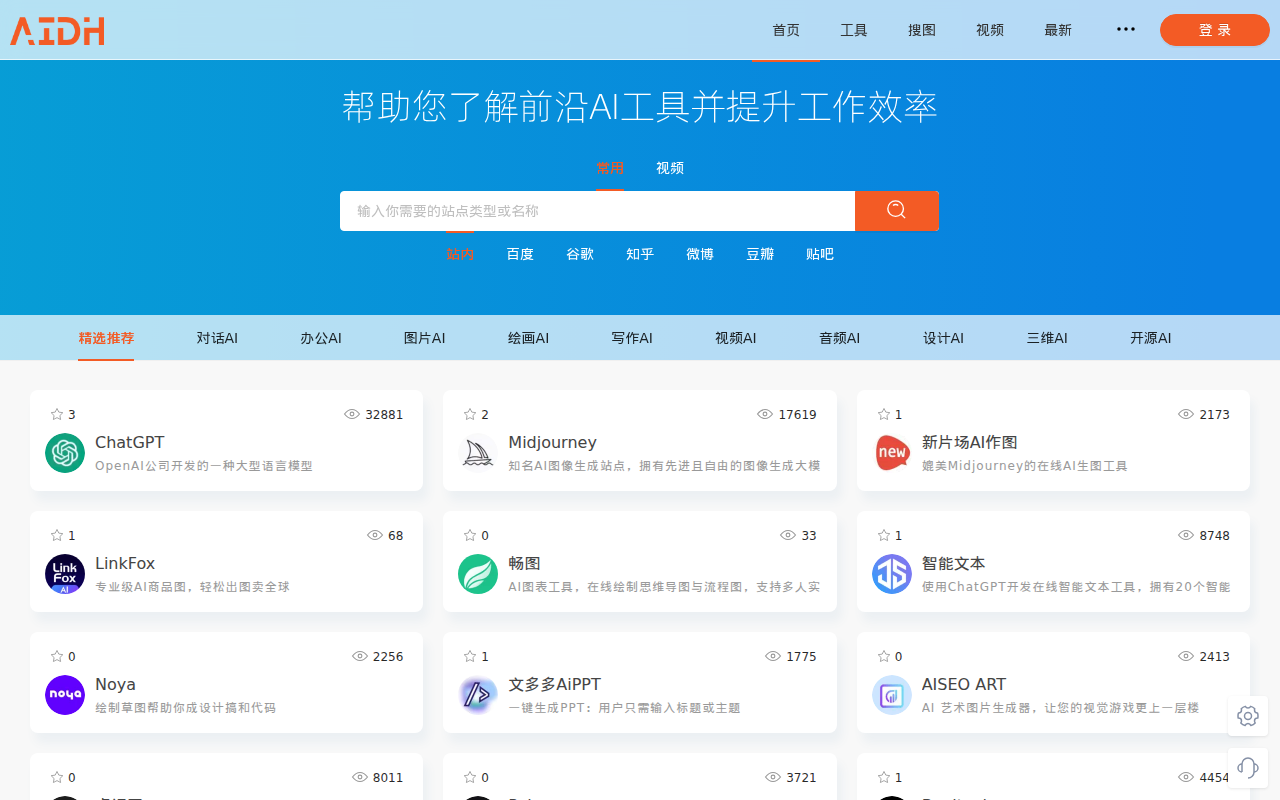Open the AISEO ART title link
The width and height of the screenshot is (1280, 800).
coord(964,684)
